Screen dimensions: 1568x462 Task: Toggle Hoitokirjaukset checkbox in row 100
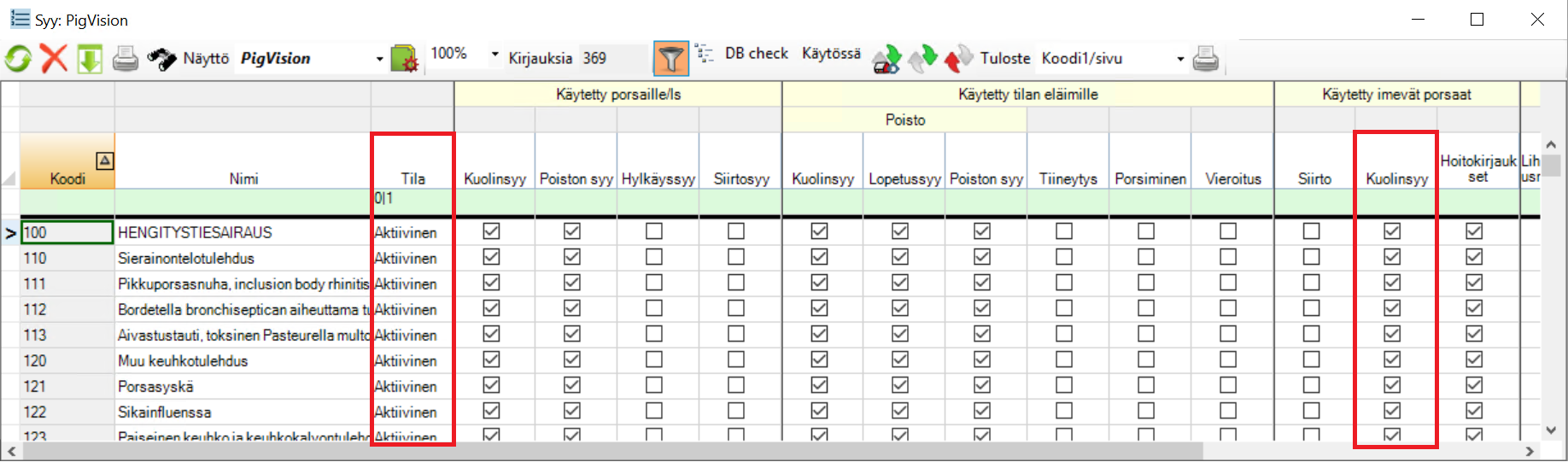point(1474,231)
